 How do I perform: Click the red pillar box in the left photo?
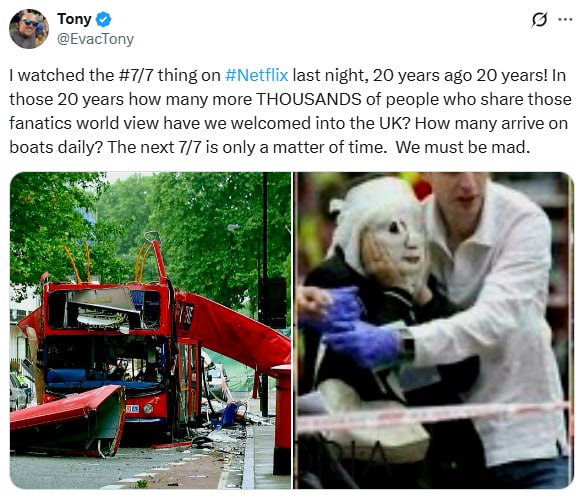(281, 419)
